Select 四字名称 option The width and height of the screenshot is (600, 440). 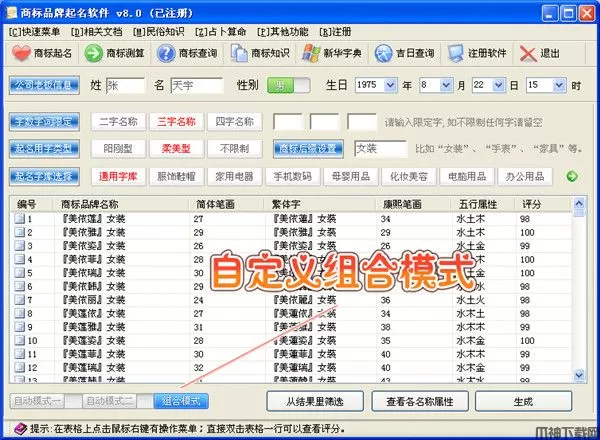click(x=235, y=122)
